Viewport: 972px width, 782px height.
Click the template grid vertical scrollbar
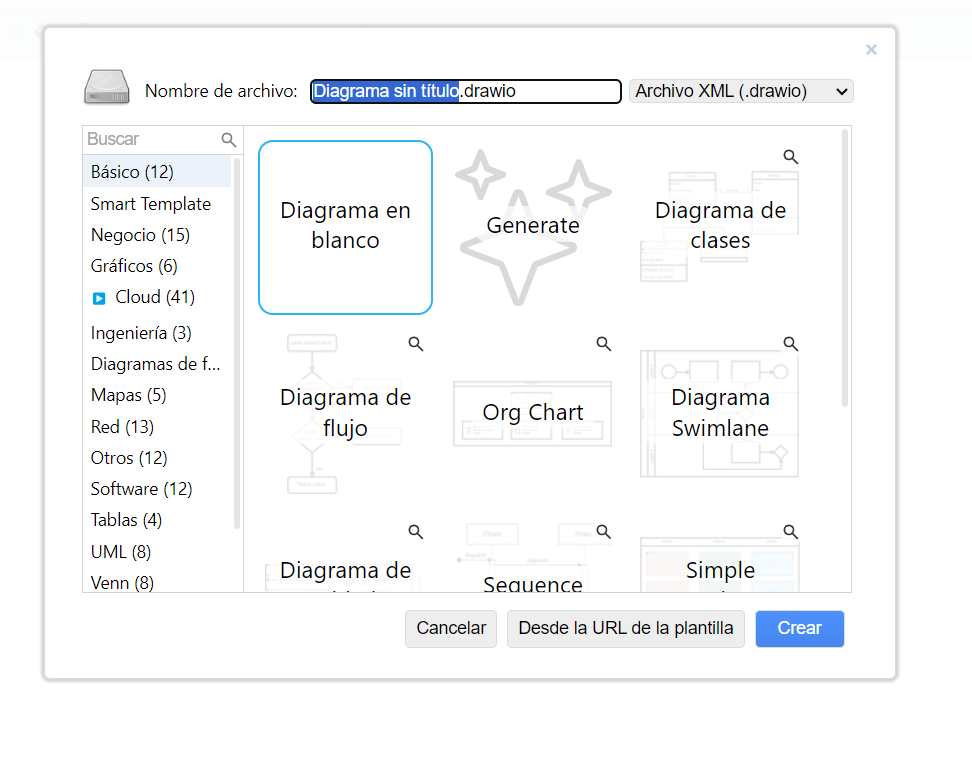[845, 270]
